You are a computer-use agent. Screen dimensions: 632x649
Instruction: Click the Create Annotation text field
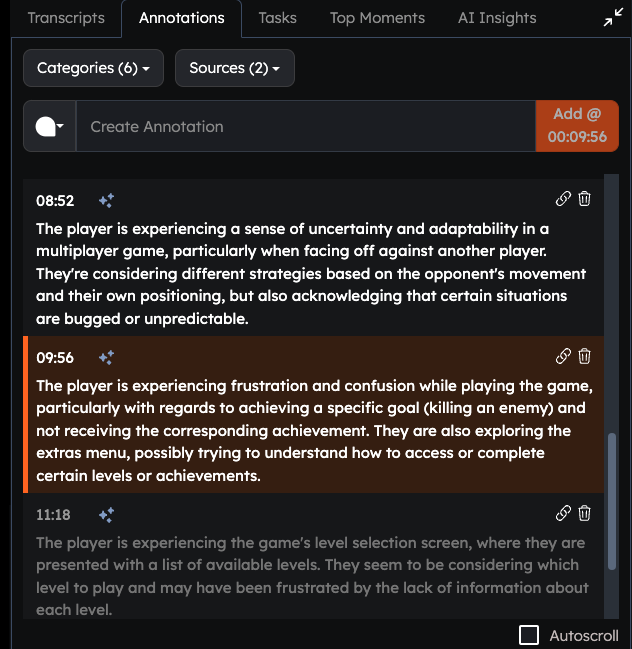click(x=306, y=126)
